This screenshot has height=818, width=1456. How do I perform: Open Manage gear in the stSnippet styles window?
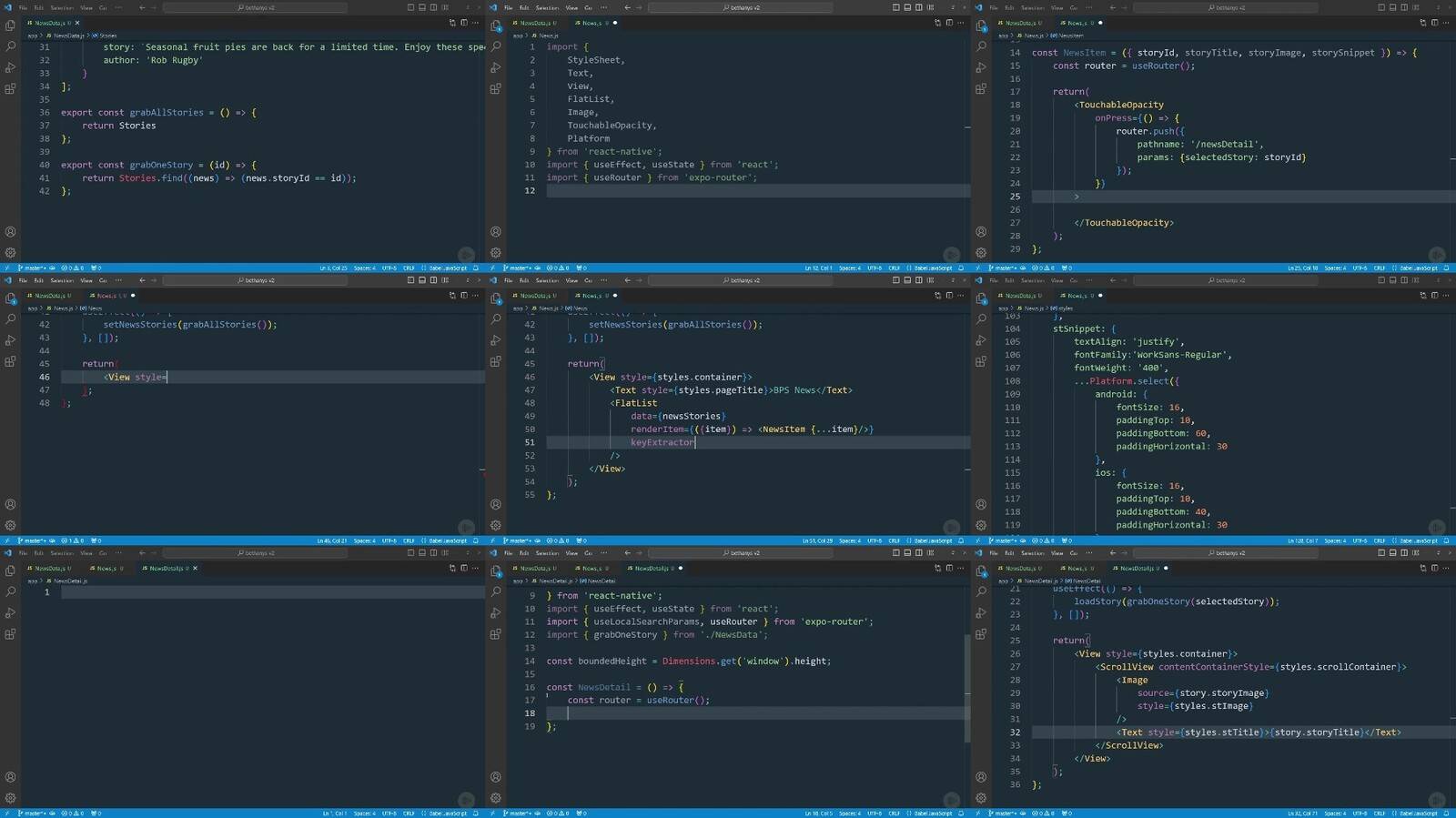981,526
